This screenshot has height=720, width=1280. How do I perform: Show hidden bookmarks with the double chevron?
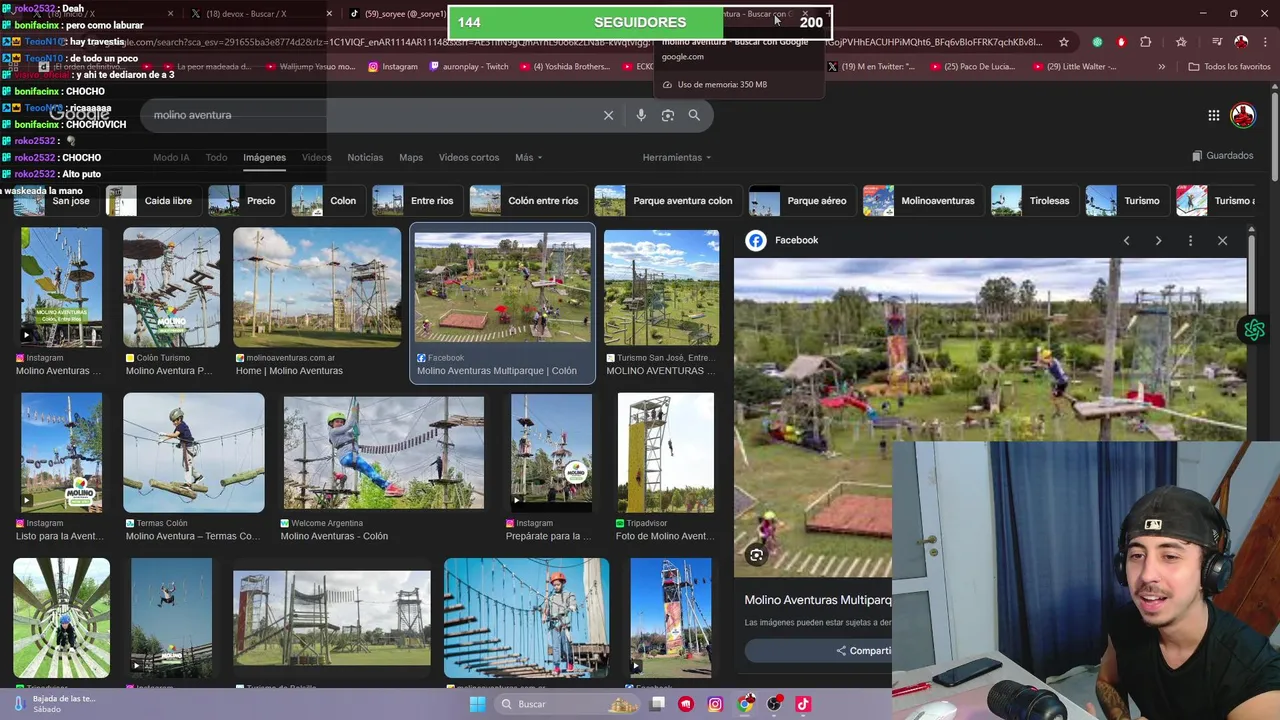point(1161,67)
